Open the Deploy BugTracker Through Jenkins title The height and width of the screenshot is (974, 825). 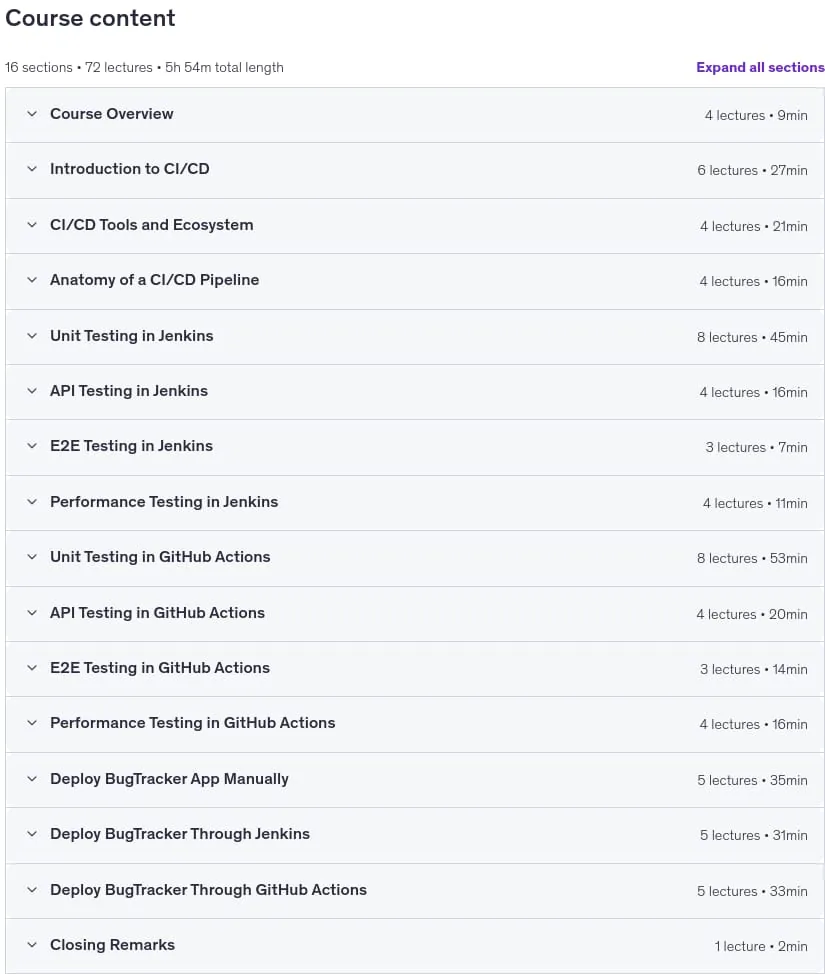(x=180, y=834)
